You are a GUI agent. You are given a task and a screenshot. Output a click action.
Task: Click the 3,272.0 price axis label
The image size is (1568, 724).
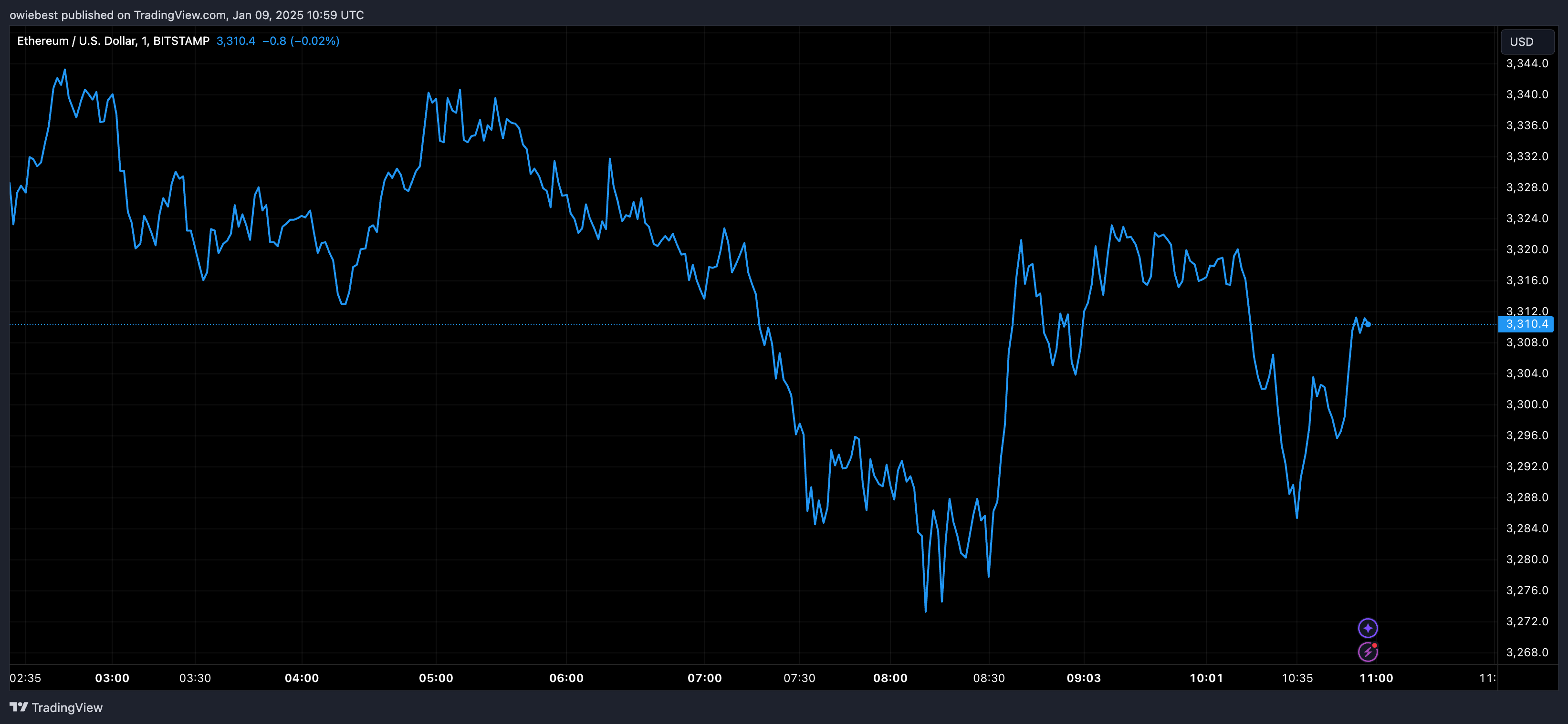pos(1526,622)
